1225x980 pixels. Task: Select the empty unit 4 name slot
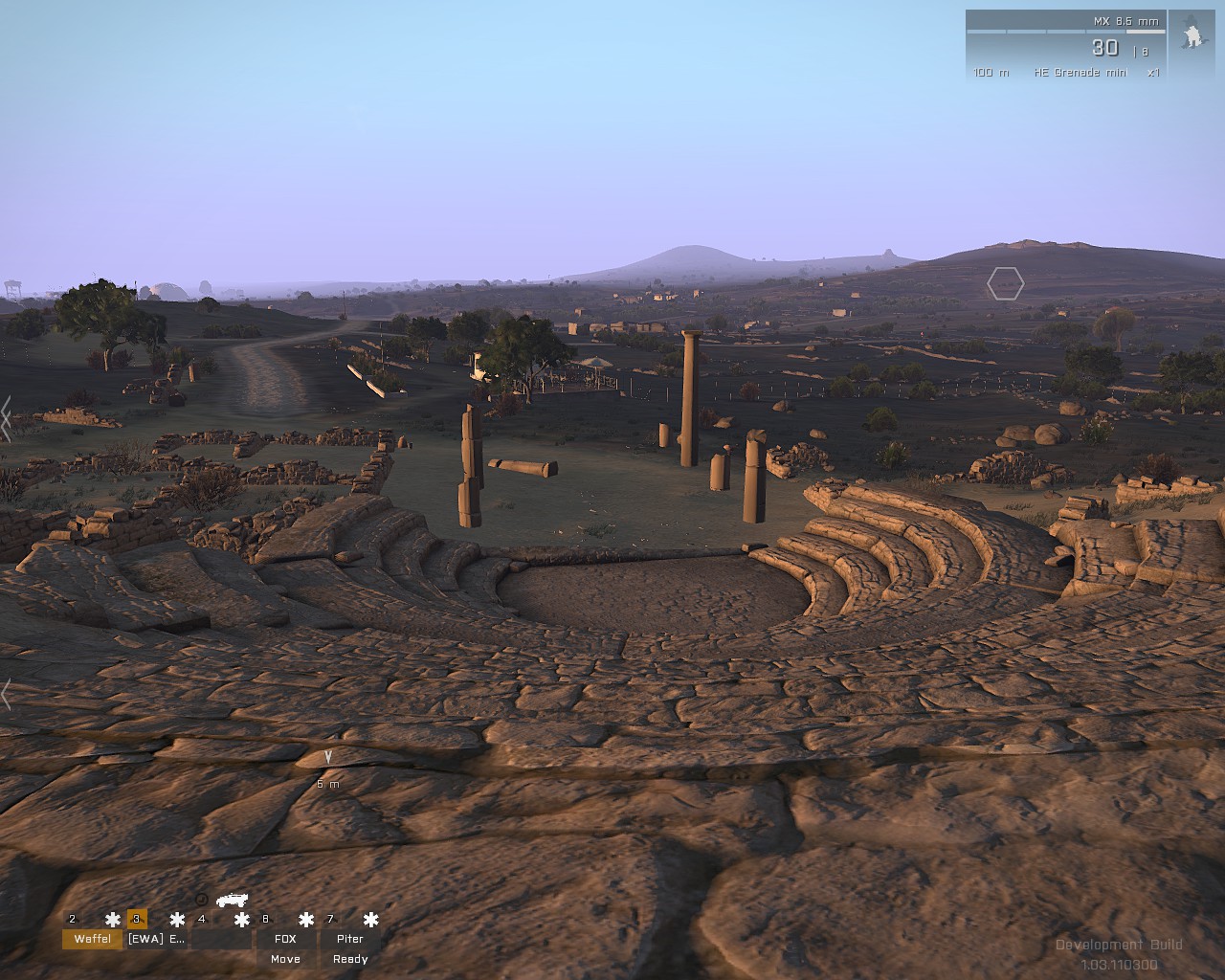(x=221, y=939)
